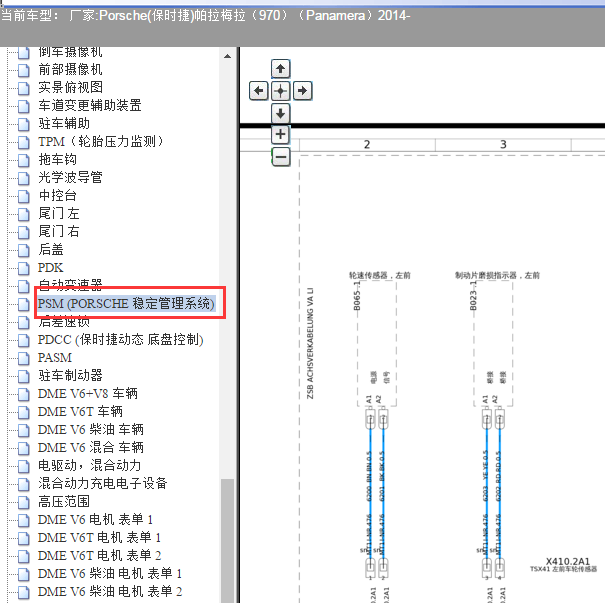Open the 尾门 左 diagram entry

pos(59,213)
